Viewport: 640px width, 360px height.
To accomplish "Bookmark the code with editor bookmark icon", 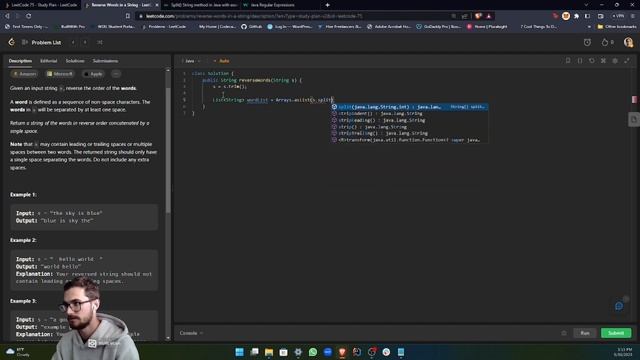I will [568, 60].
